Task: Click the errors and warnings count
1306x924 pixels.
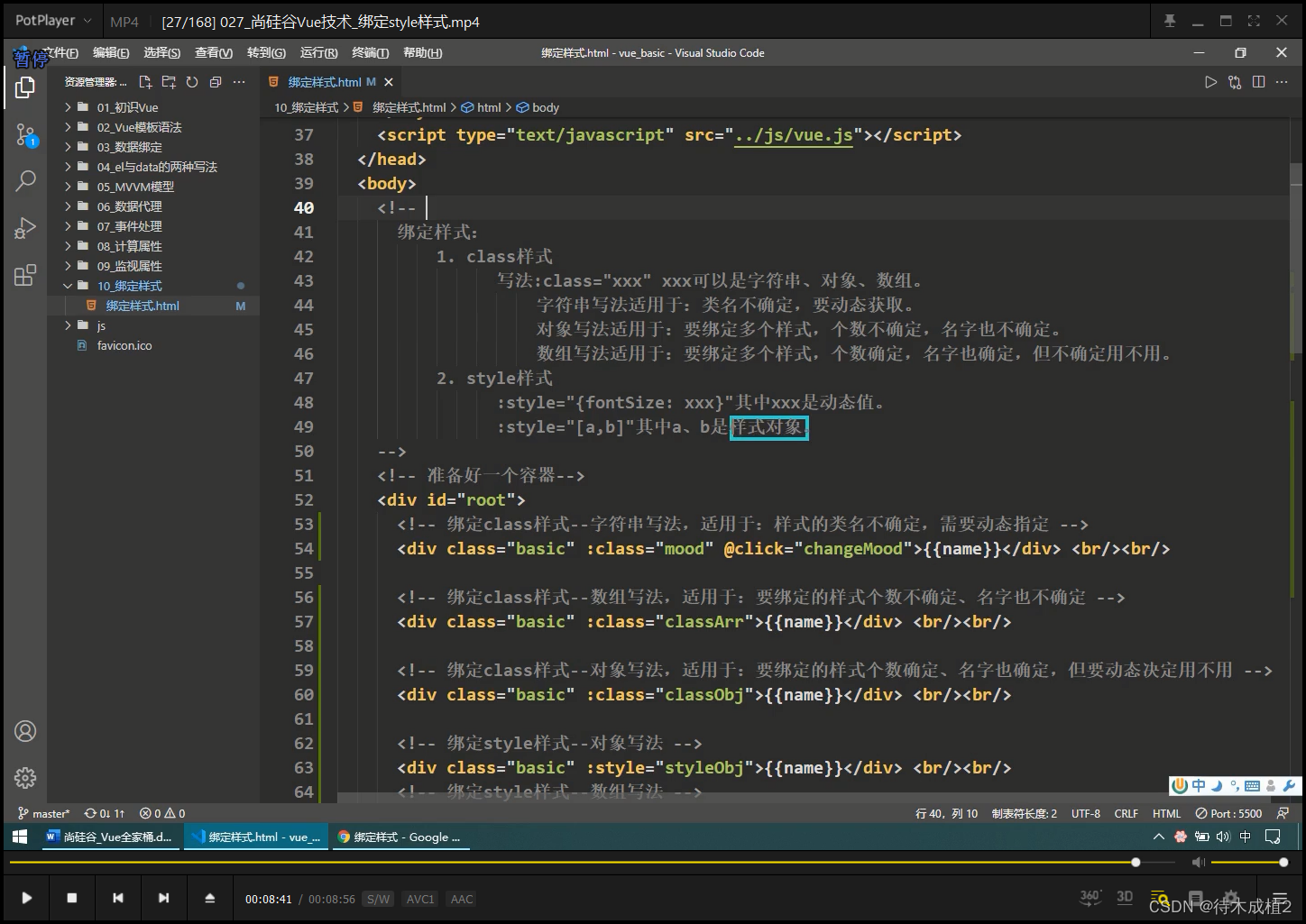Action: (x=163, y=813)
